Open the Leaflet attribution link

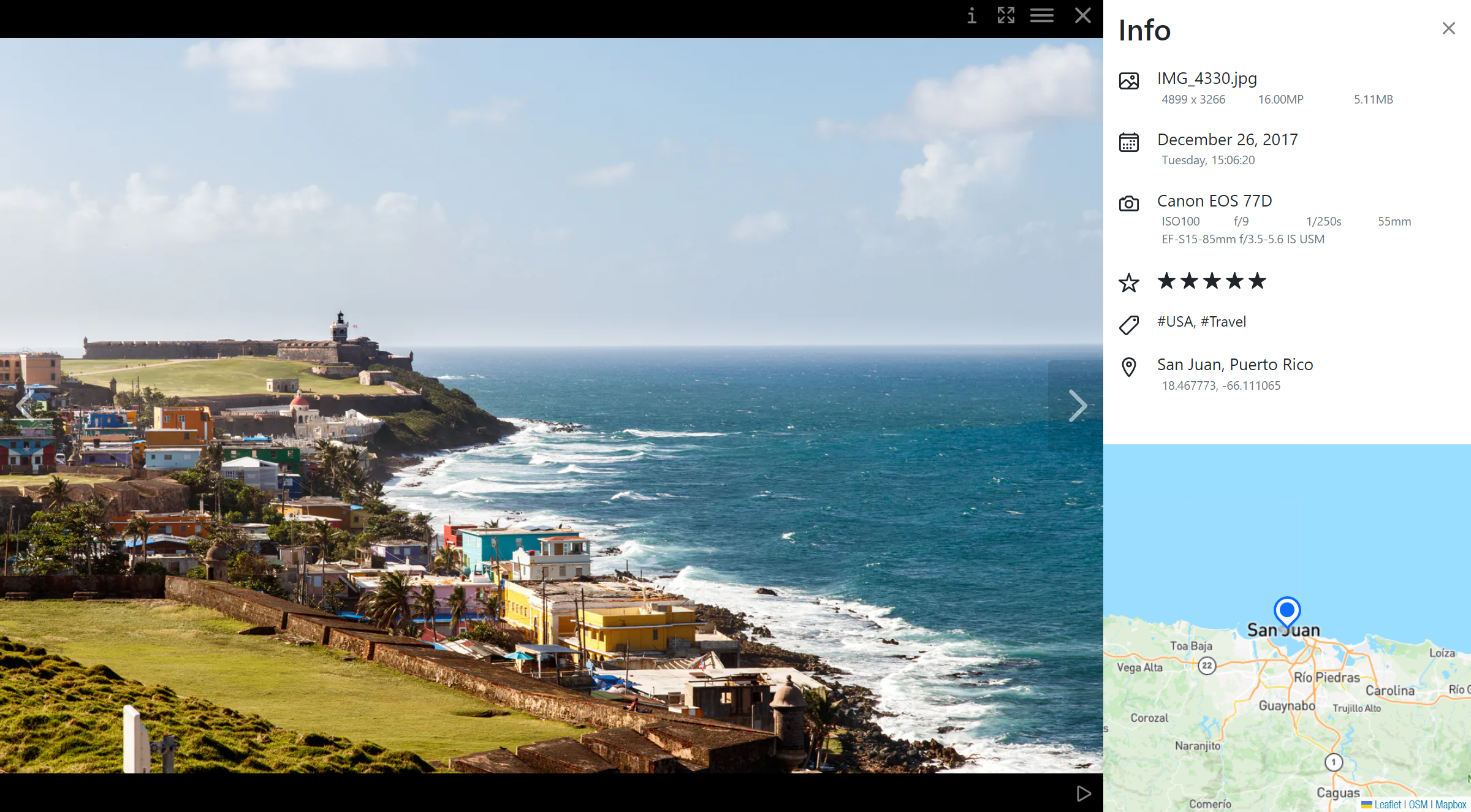pos(1388,805)
